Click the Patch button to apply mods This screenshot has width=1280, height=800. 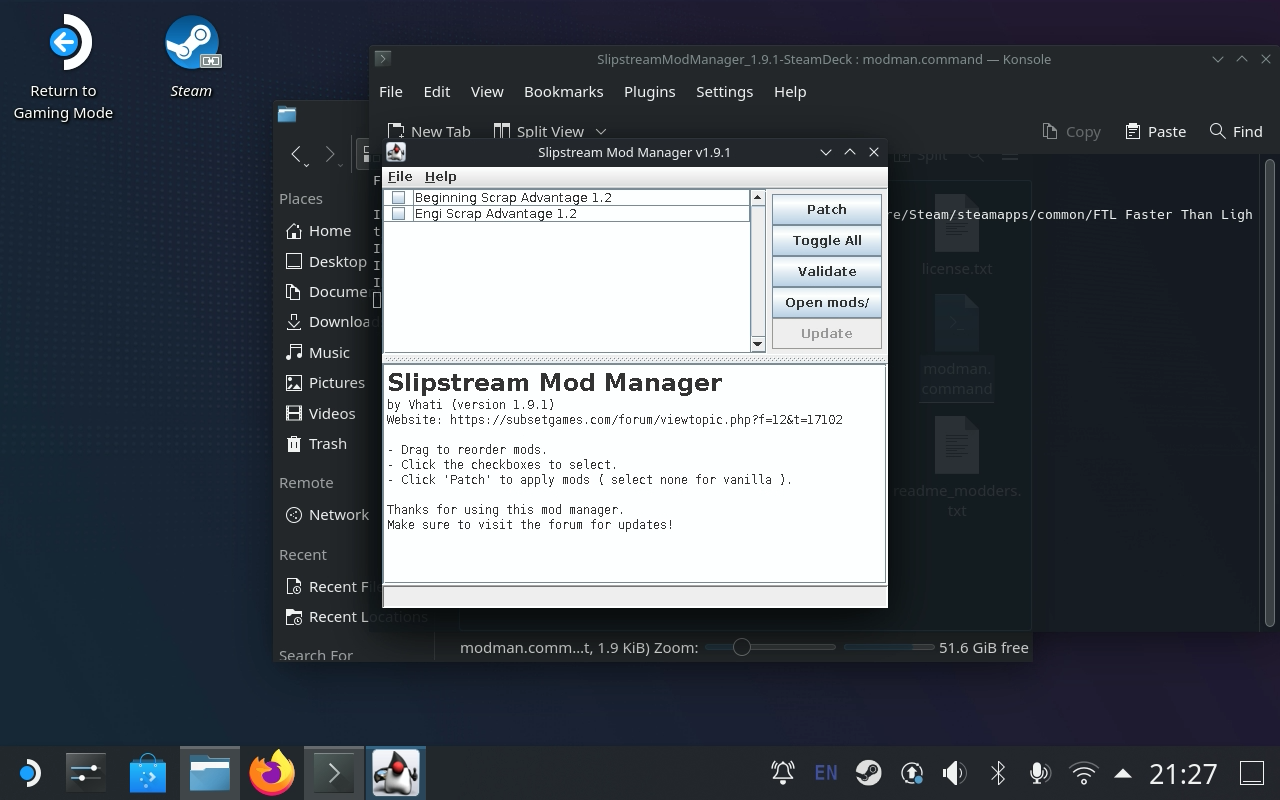coord(826,209)
